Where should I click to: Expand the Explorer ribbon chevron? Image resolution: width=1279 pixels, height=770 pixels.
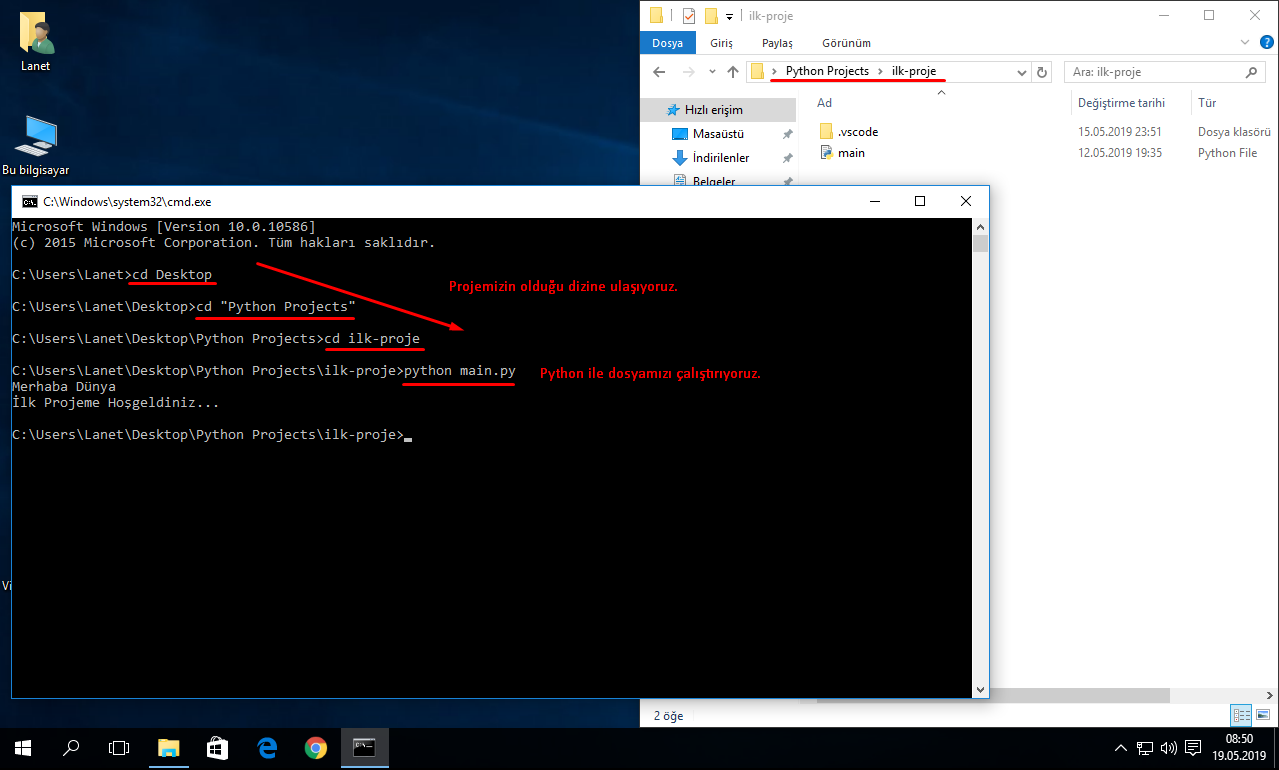tap(1245, 43)
